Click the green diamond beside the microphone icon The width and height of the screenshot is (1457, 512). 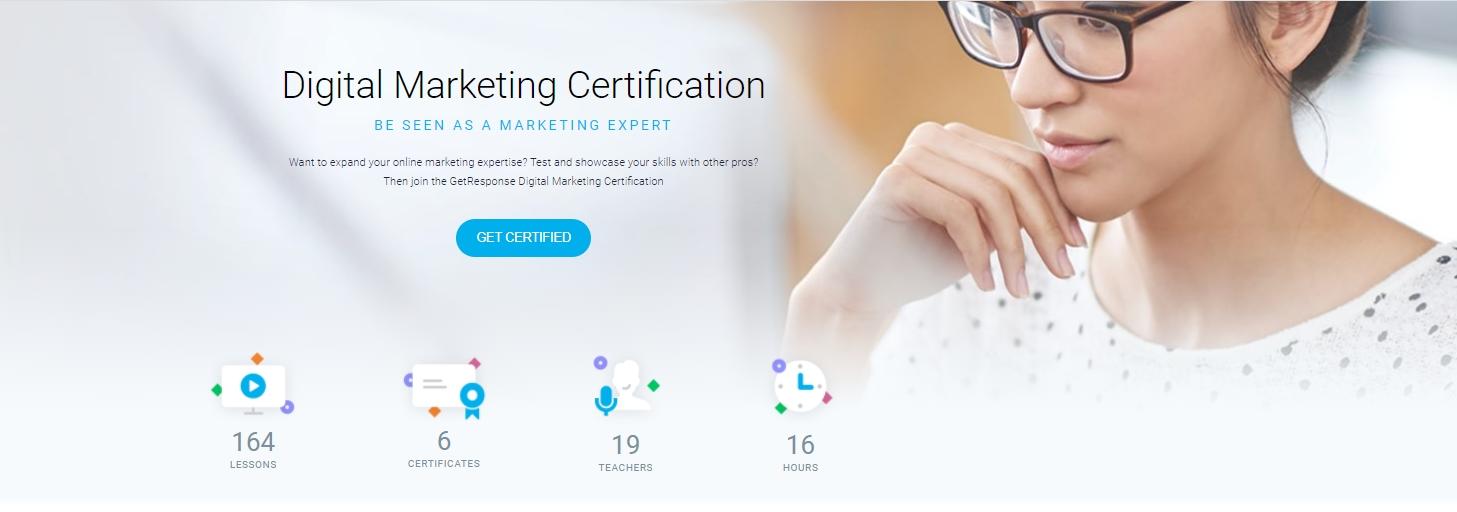point(653,385)
